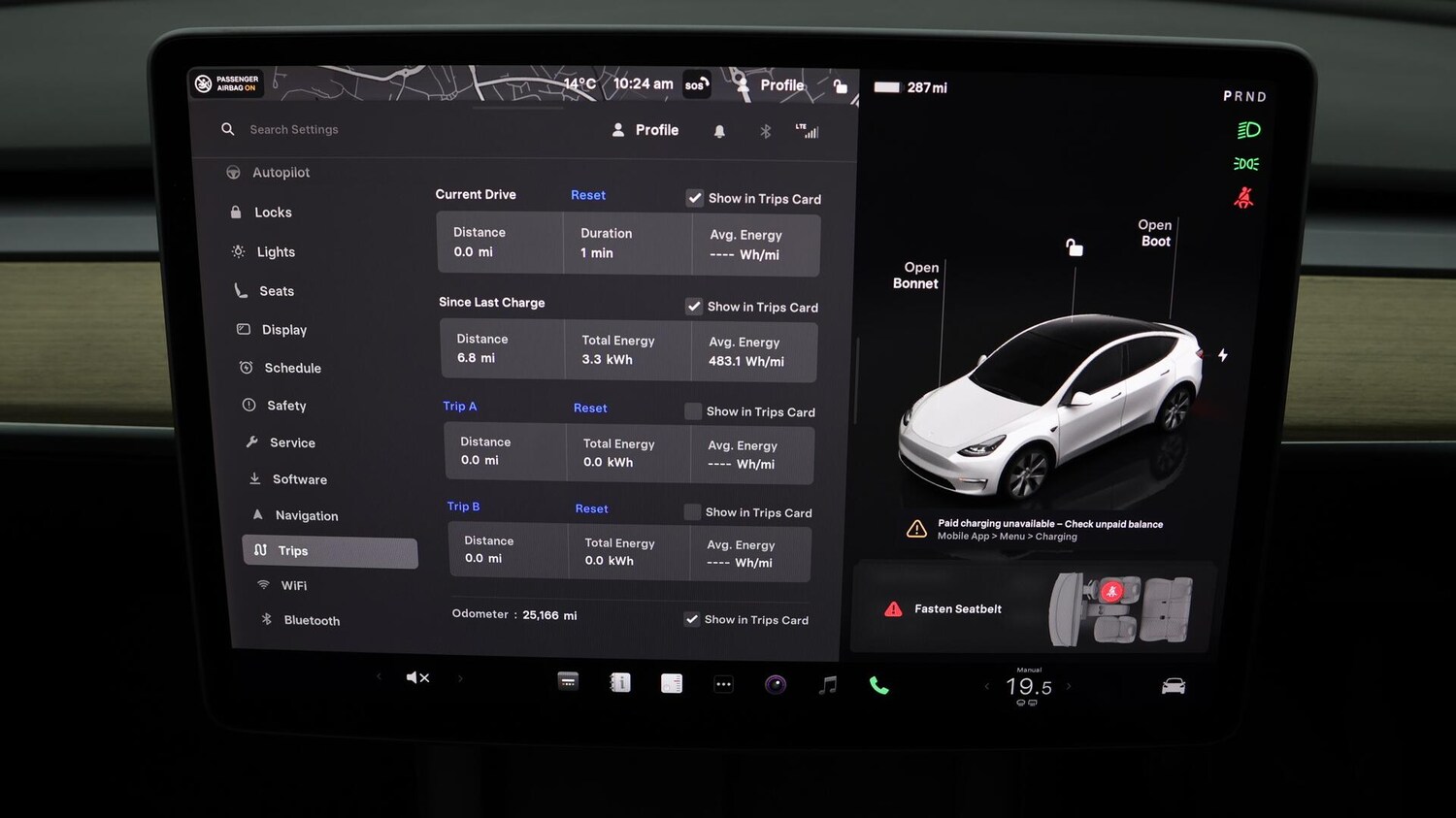Screen dimensions: 1456x818
Task: Click the search magnifier icon
Action: click(x=228, y=129)
